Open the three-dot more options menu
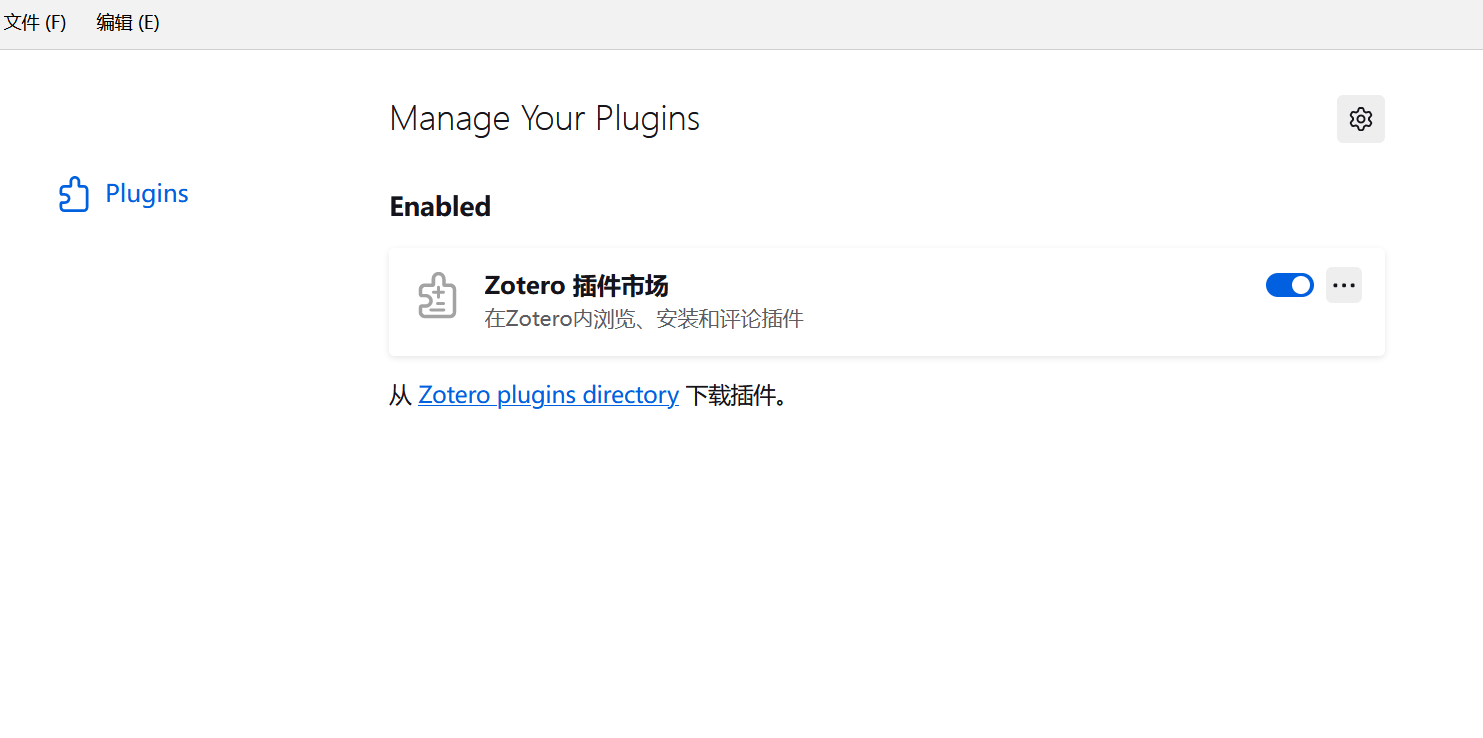The image size is (1483, 738). pyautogui.click(x=1344, y=285)
